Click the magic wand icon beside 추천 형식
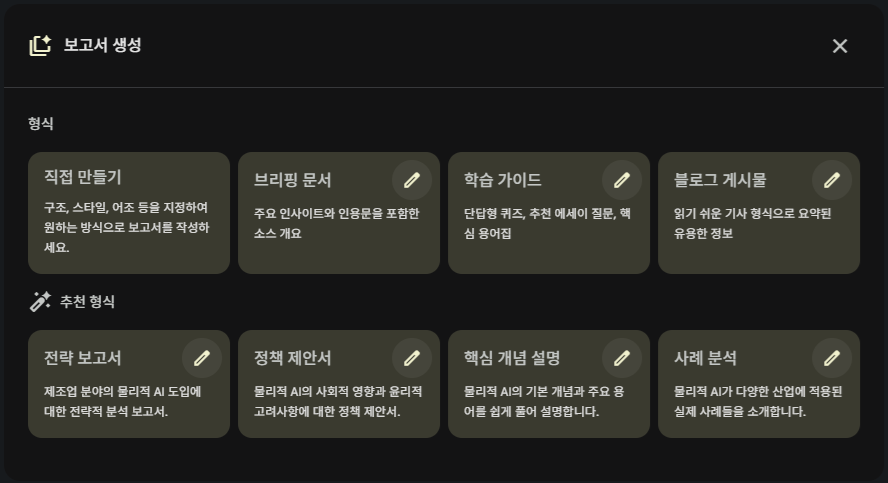 click(x=40, y=301)
